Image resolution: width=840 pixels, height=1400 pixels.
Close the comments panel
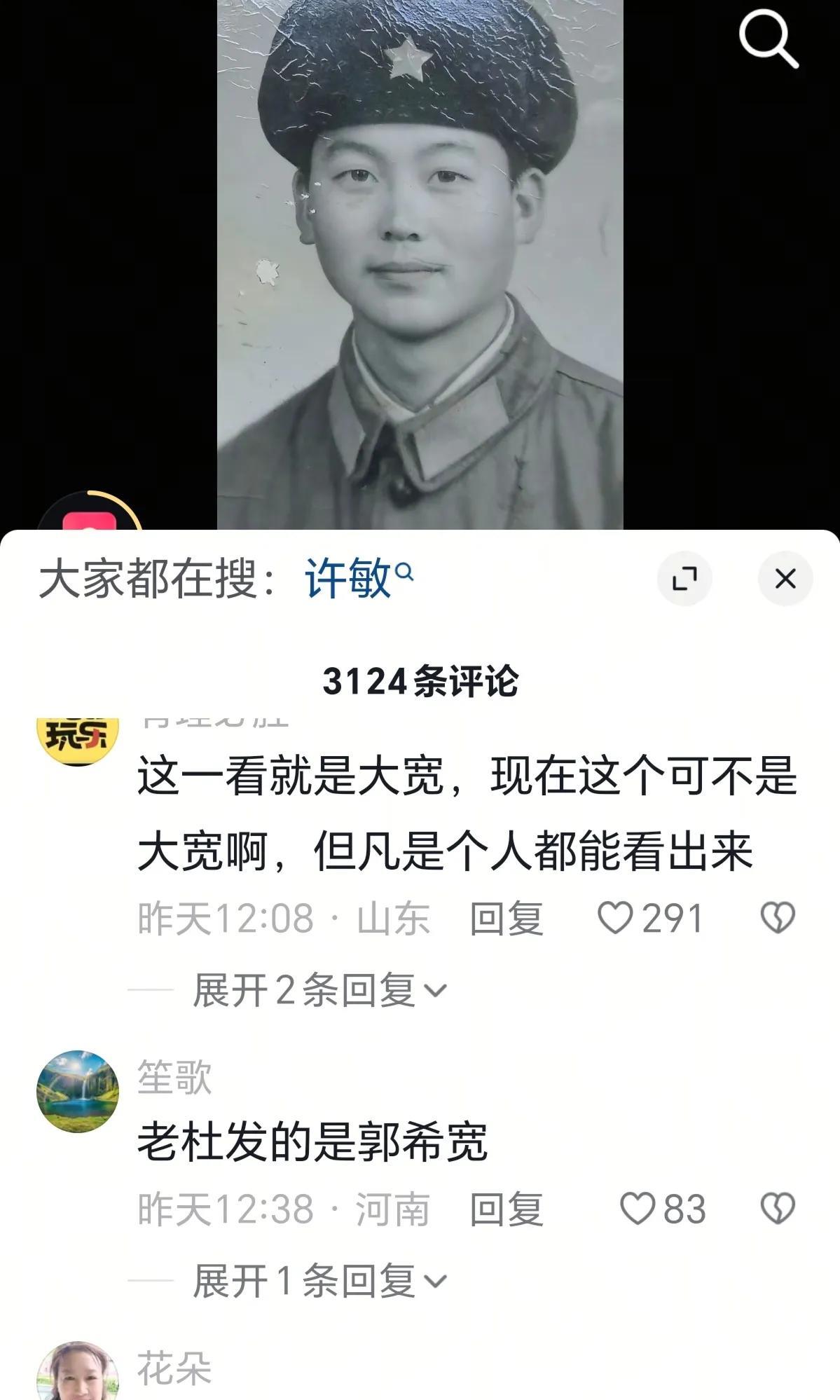click(x=785, y=579)
